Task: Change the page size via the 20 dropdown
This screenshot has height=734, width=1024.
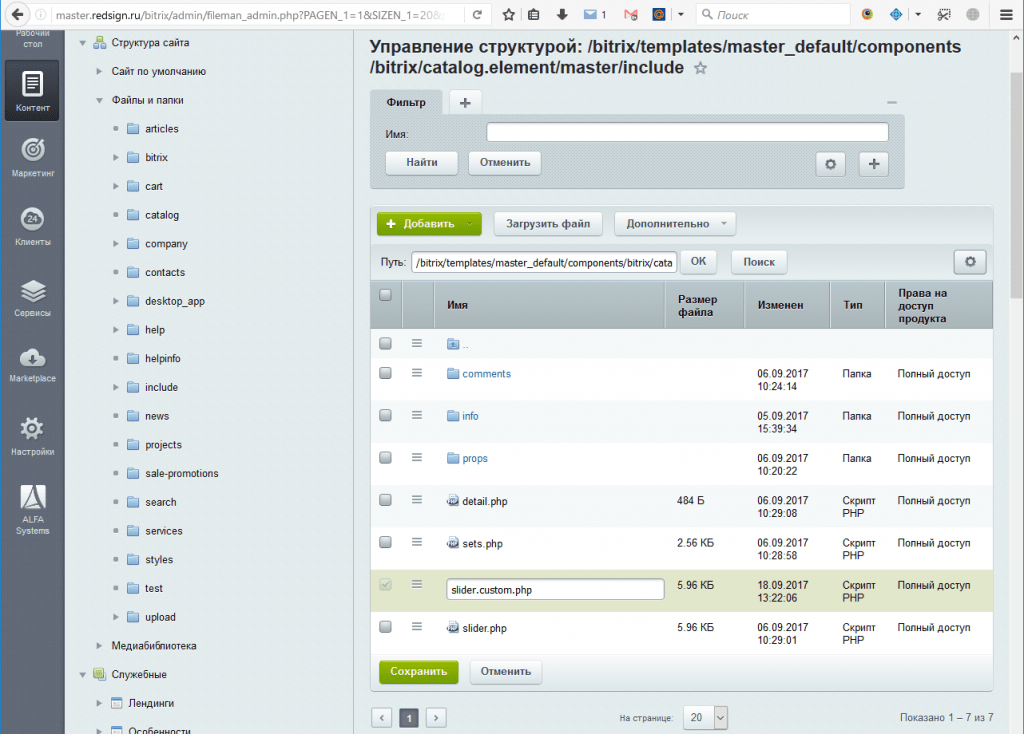Action: (706, 717)
